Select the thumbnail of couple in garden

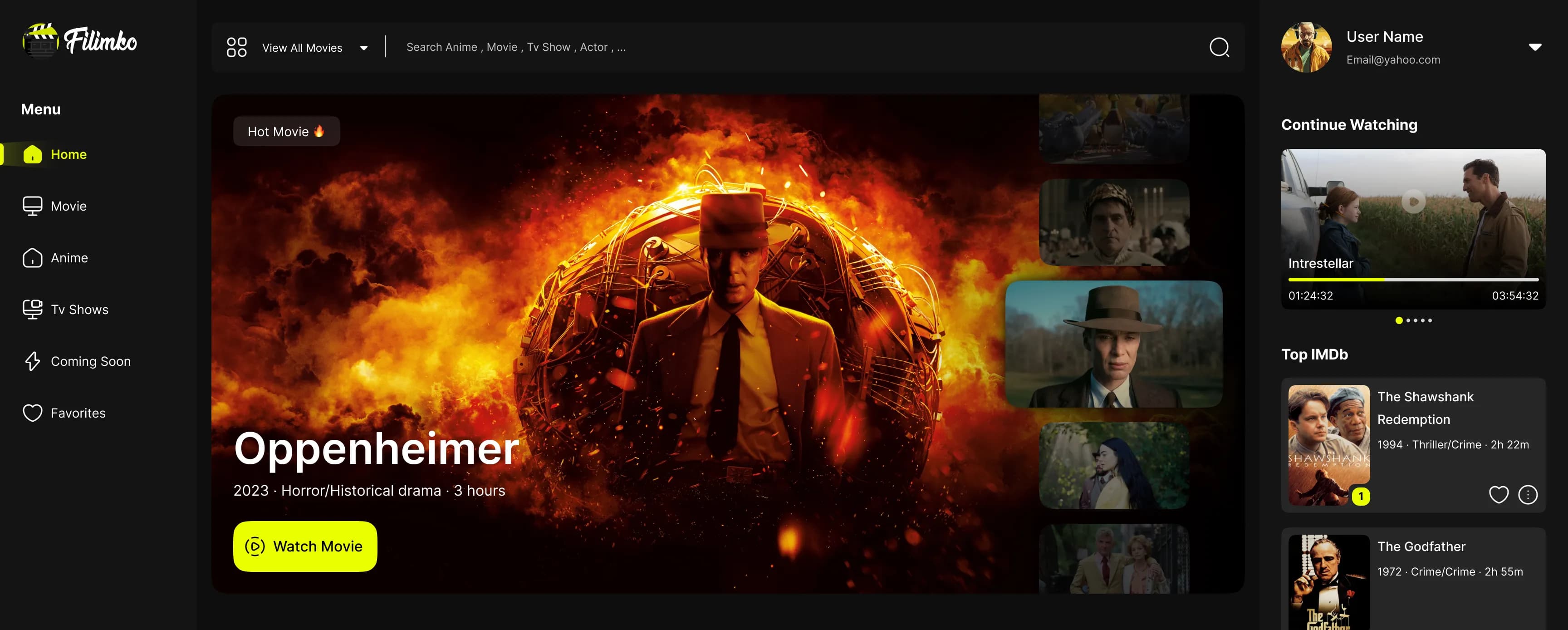(x=1114, y=466)
